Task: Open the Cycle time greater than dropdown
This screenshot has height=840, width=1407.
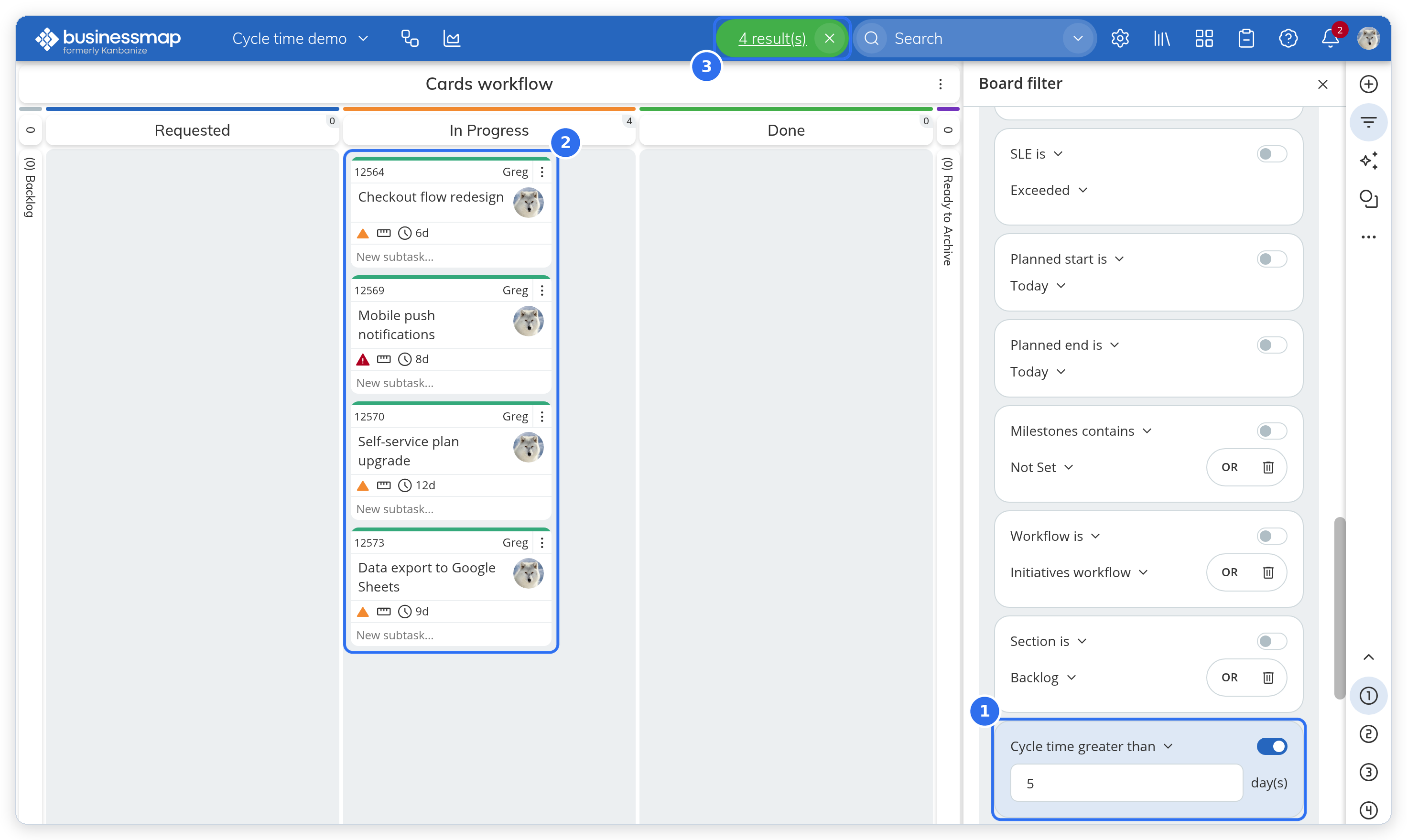Action: point(1091,747)
